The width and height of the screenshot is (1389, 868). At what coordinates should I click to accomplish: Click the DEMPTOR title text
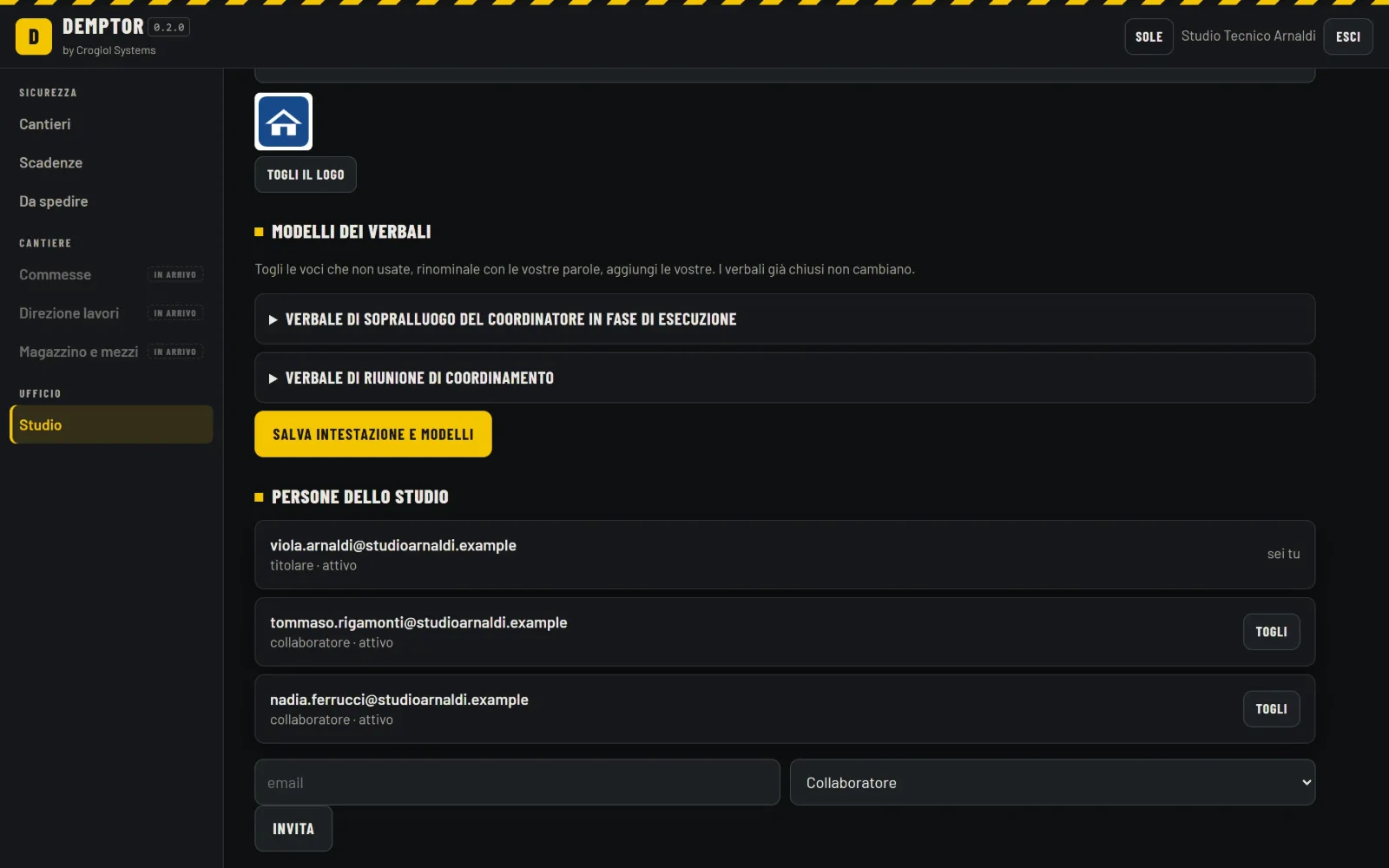point(103,27)
